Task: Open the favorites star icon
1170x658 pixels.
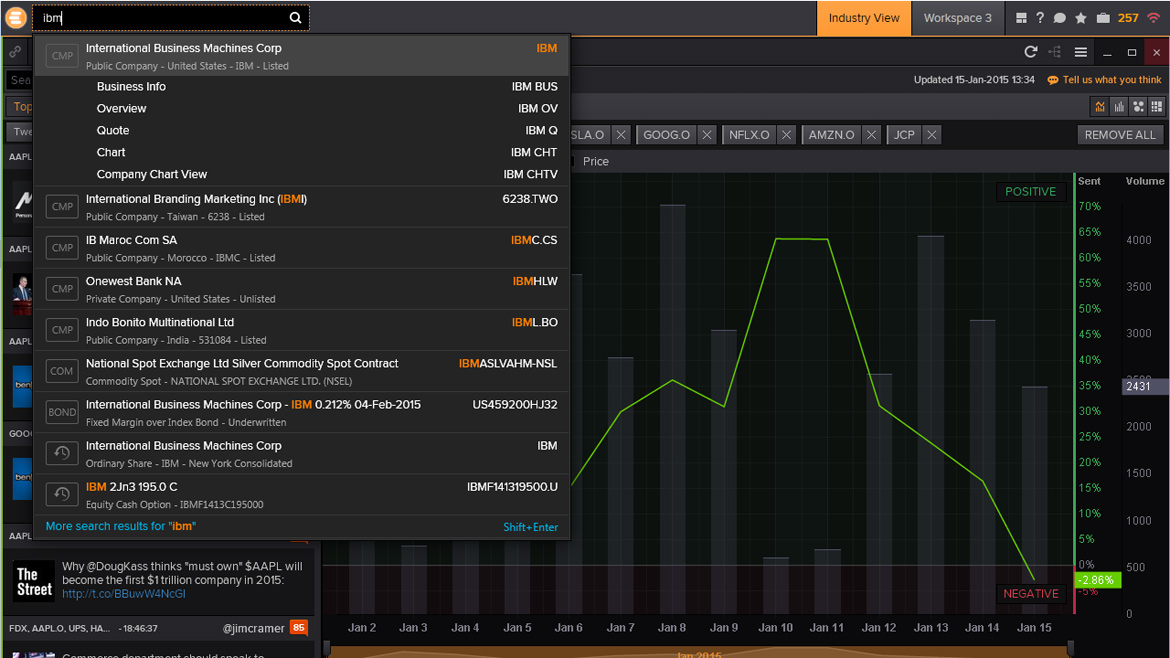Action: pos(1080,18)
